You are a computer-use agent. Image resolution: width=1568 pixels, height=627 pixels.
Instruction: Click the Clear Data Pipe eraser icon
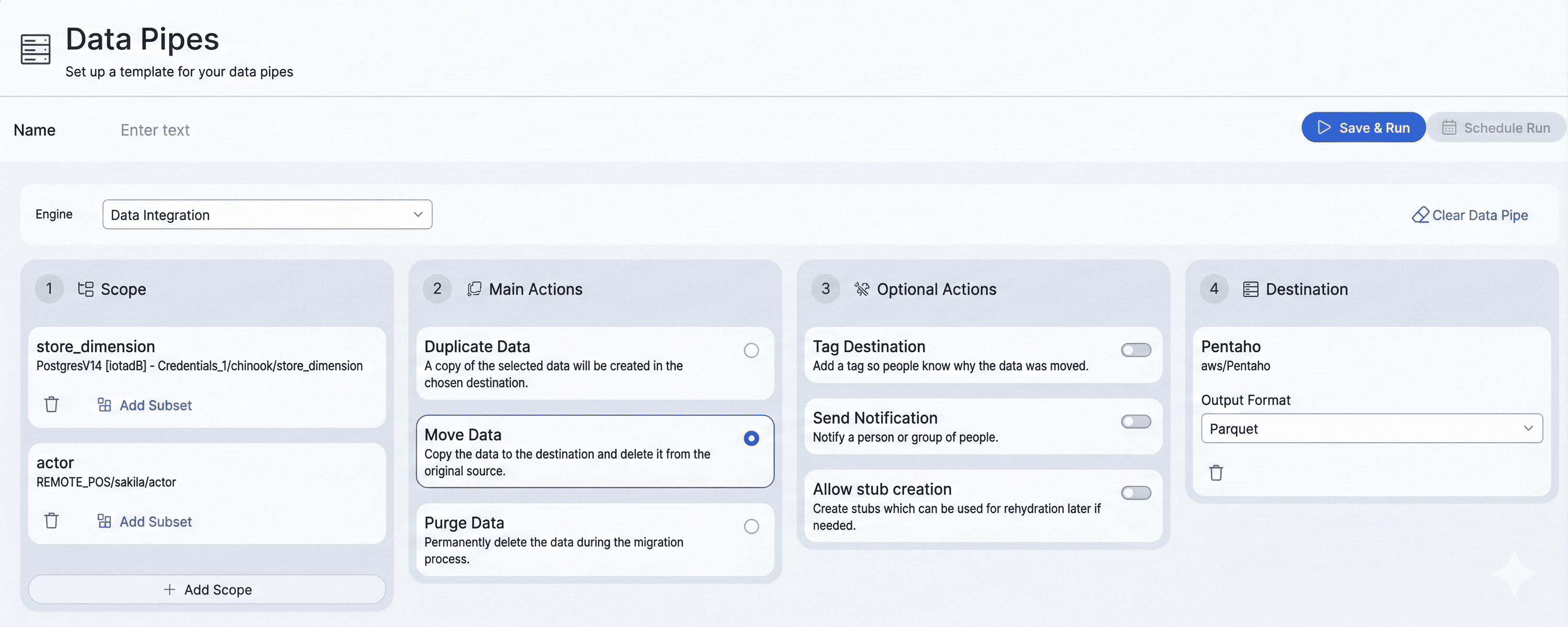tap(1420, 215)
